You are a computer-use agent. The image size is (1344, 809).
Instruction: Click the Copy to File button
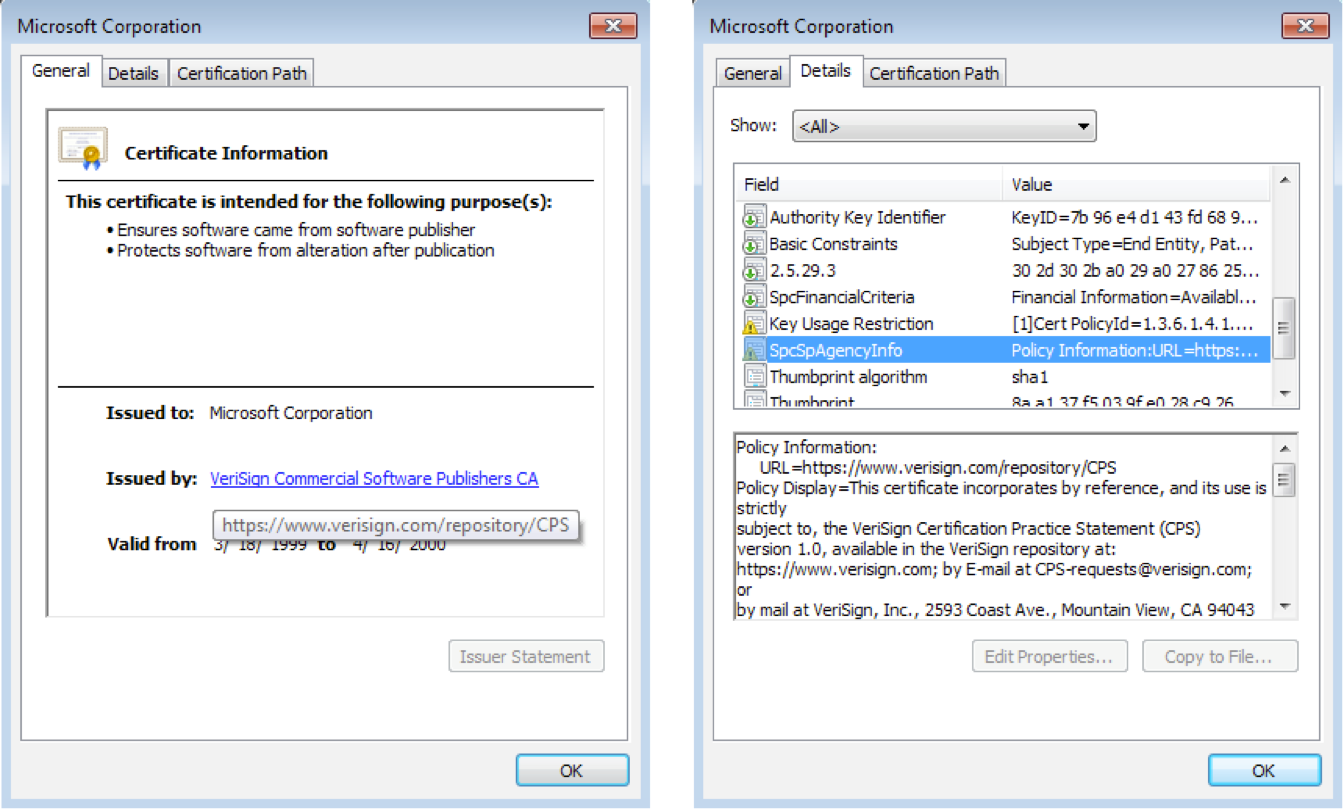coord(1219,657)
